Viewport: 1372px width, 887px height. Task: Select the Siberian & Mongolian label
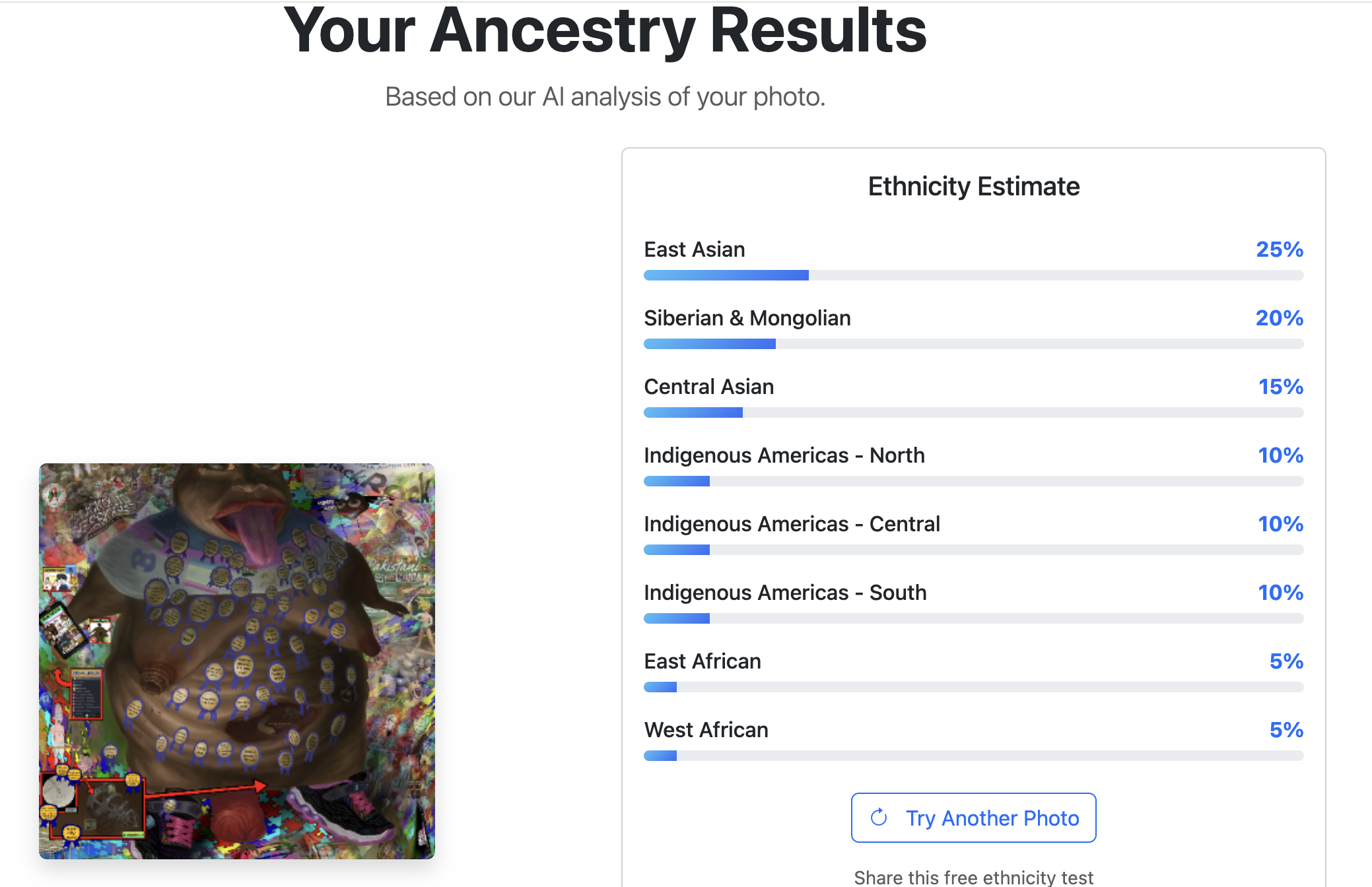click(747, 318)
